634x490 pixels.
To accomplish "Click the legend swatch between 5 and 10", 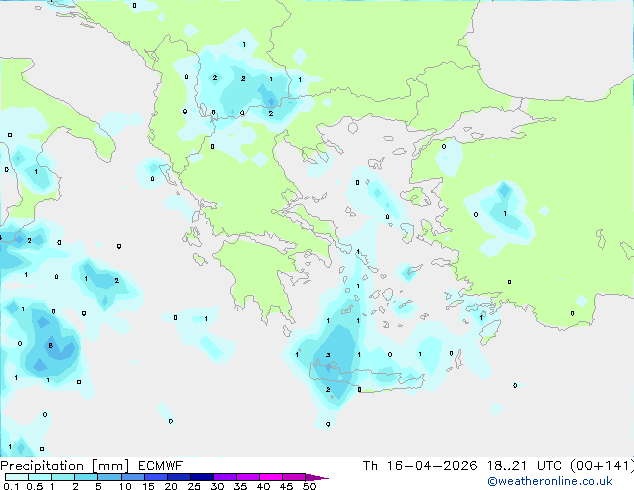I will [109, 477].
